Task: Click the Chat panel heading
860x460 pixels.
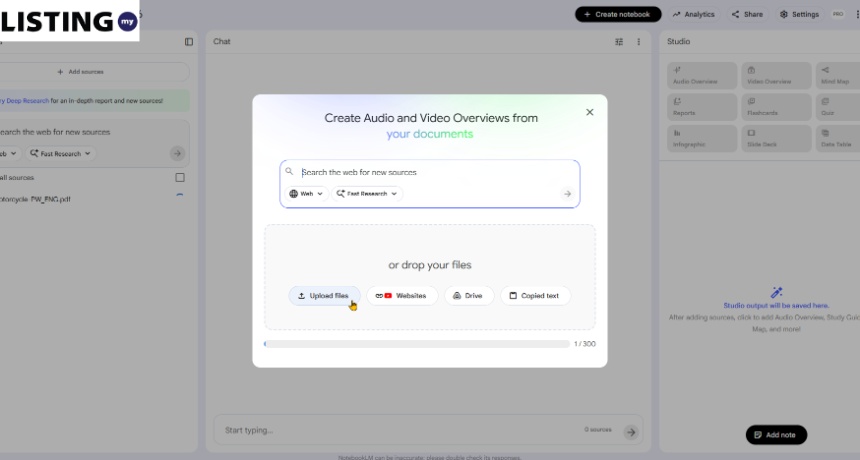Action: (x=222, y=42)
